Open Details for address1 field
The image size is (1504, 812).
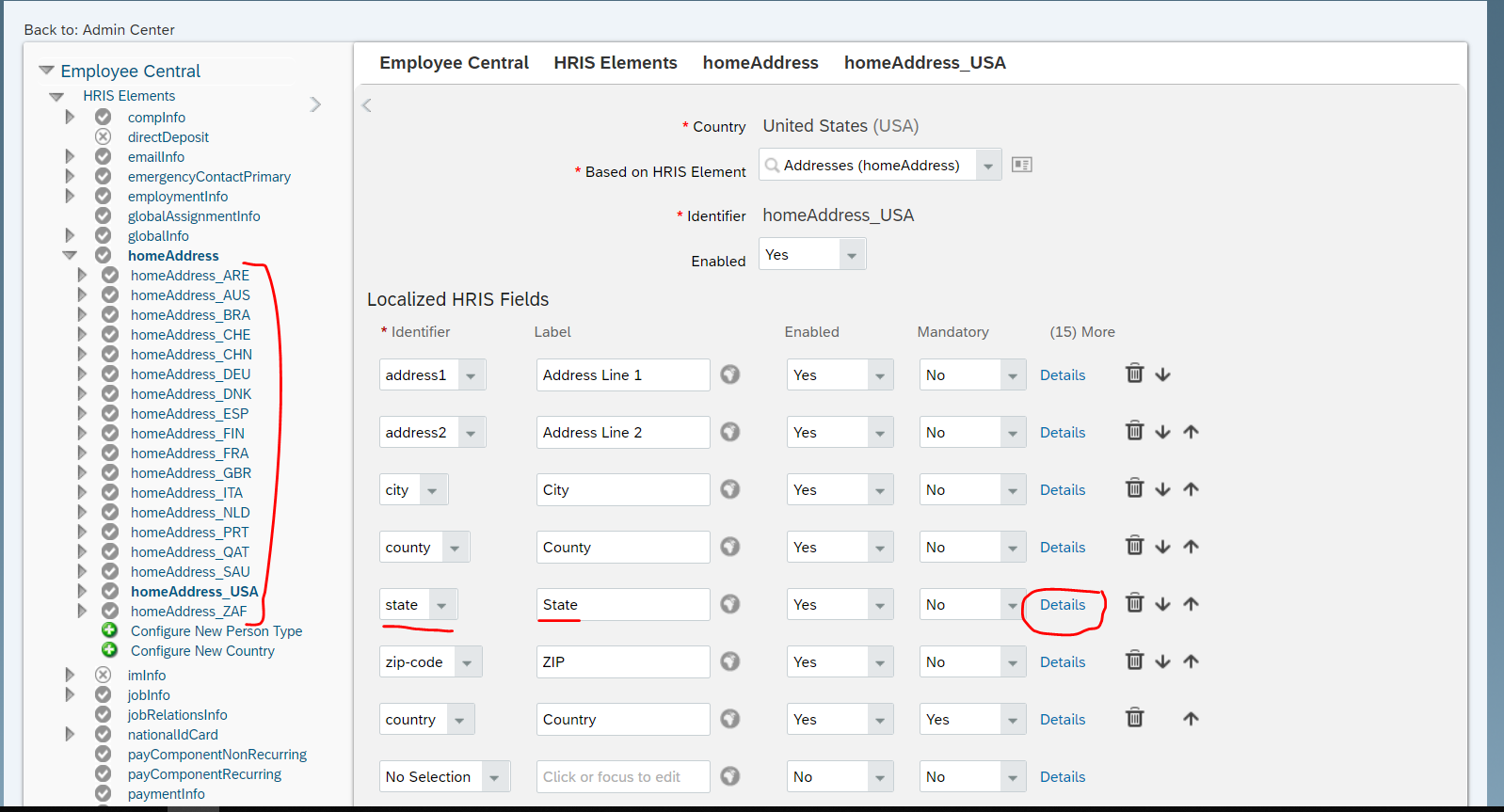click(1063, 374)
